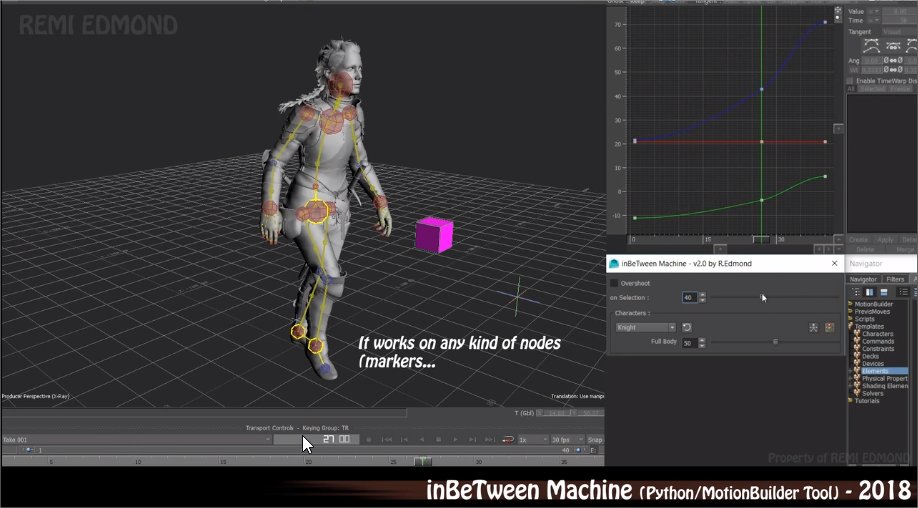Screen dimensions: 918x508
Task: Go to the start of the take
Action: click(387, 440)
